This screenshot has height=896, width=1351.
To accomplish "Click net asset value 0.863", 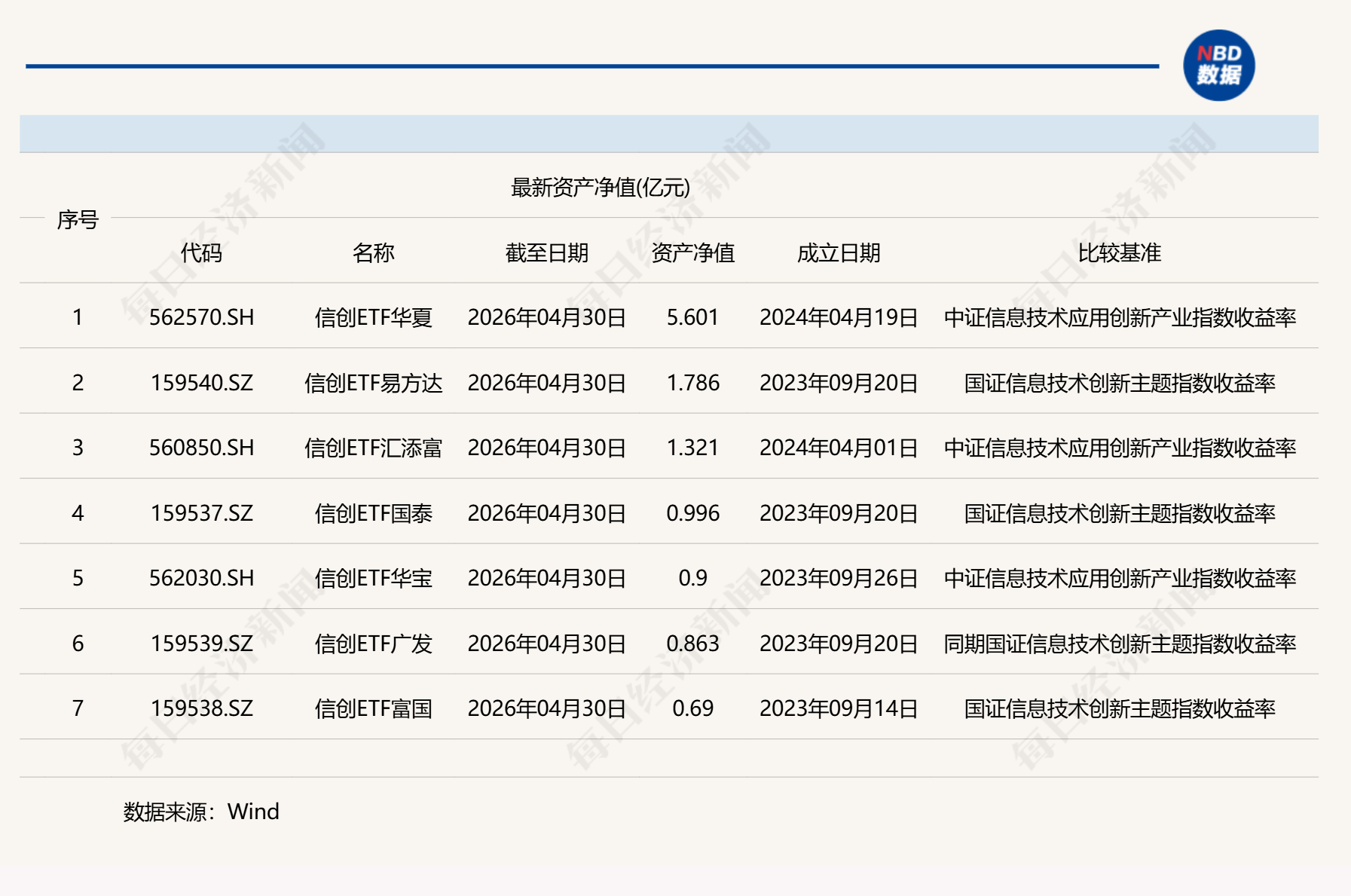I will (692, 644).
